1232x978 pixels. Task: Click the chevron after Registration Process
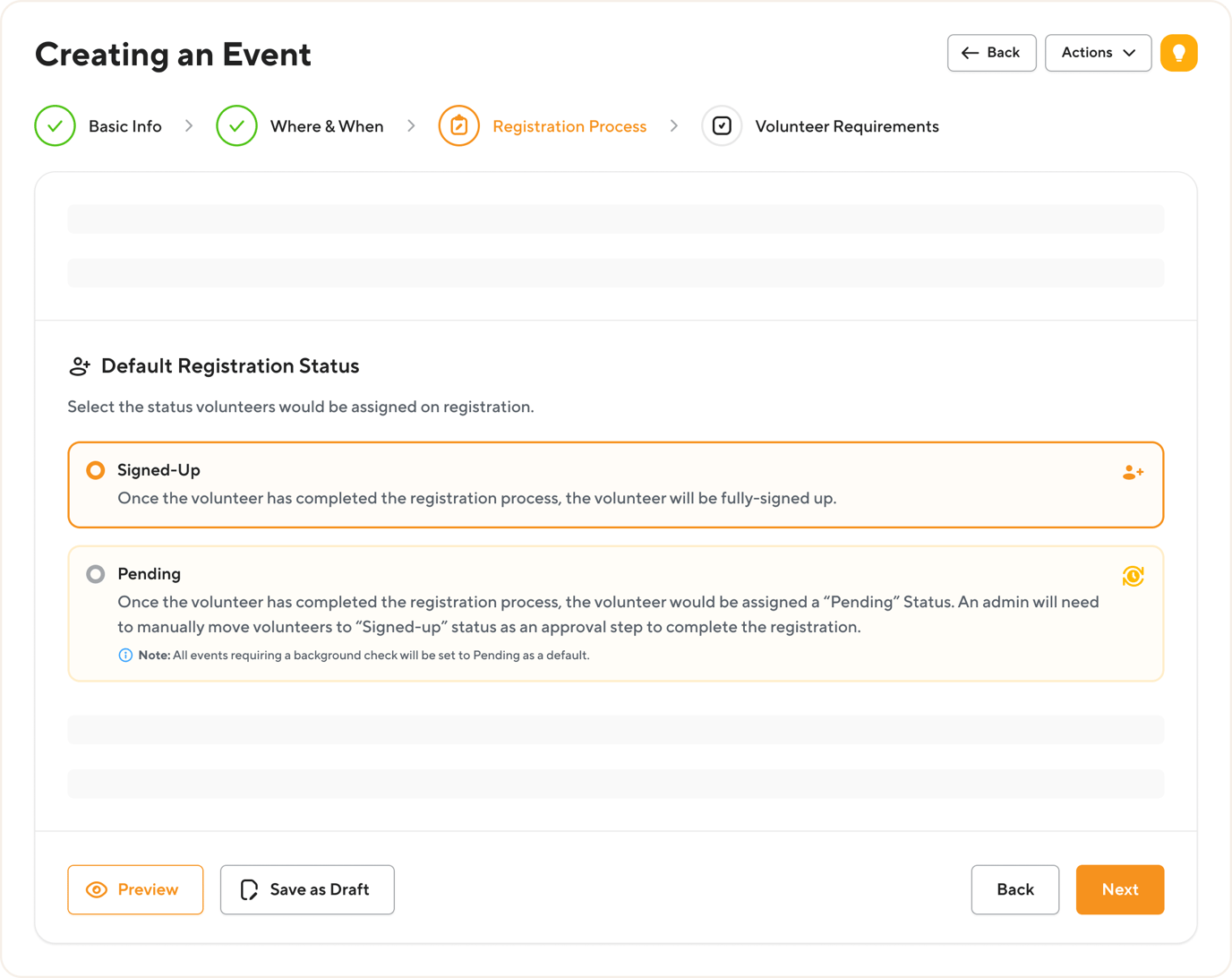674,125
